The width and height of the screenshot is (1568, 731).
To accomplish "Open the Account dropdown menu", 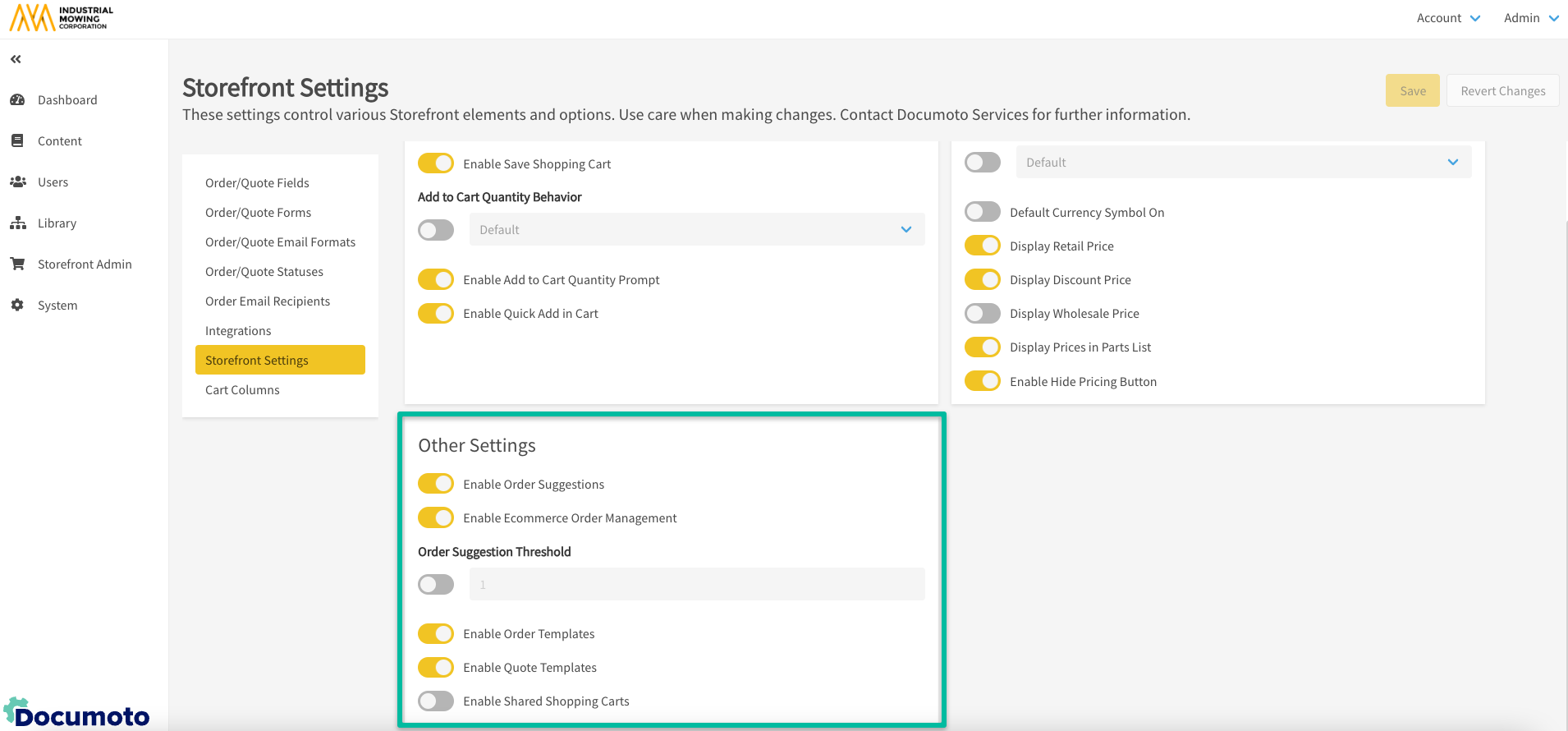I will click(1447, 18).
